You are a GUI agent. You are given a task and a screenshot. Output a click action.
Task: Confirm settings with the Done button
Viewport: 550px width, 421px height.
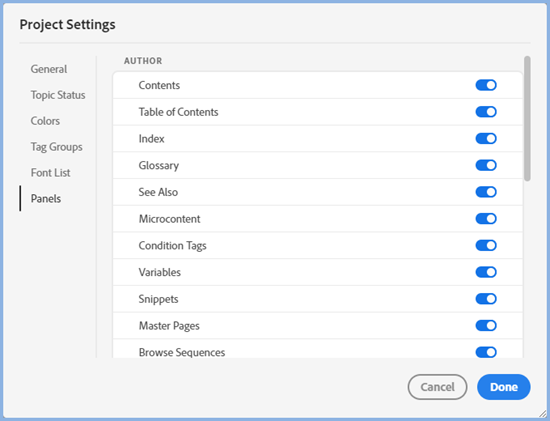pyautogui.click(x=504, y=387)
